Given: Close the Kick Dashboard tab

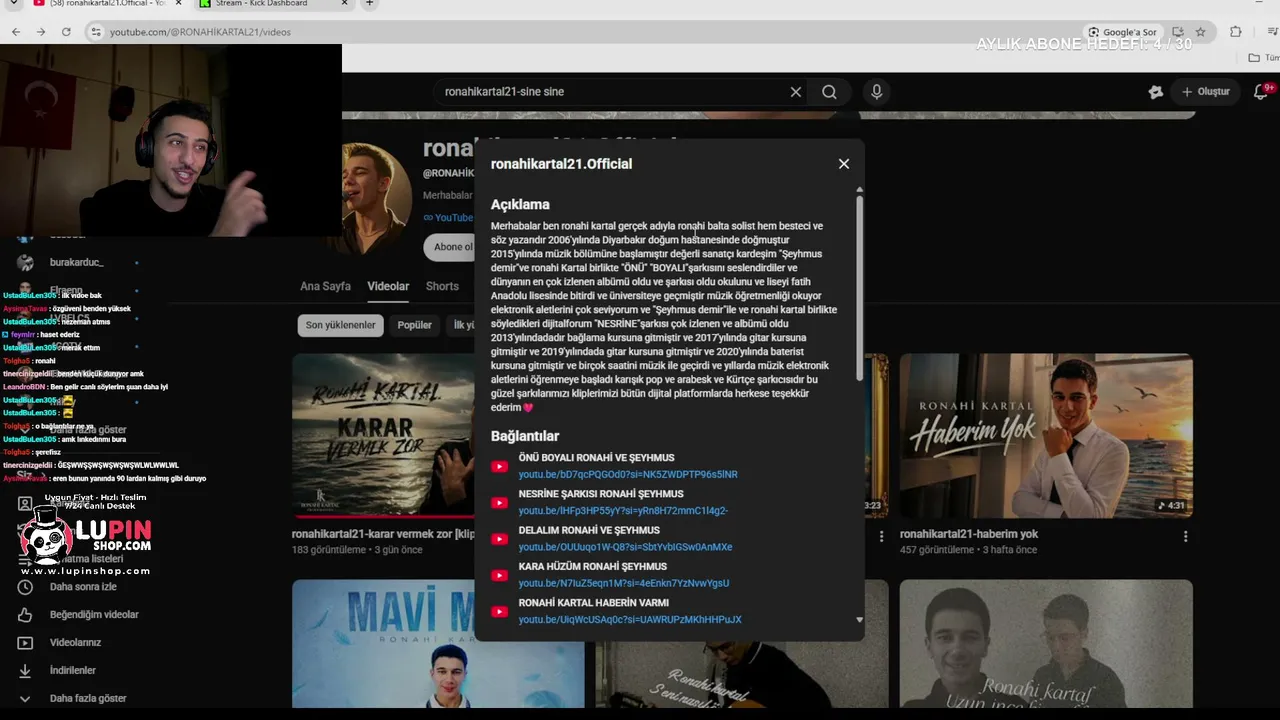Looking at the screenshot, I should (345, 4).
